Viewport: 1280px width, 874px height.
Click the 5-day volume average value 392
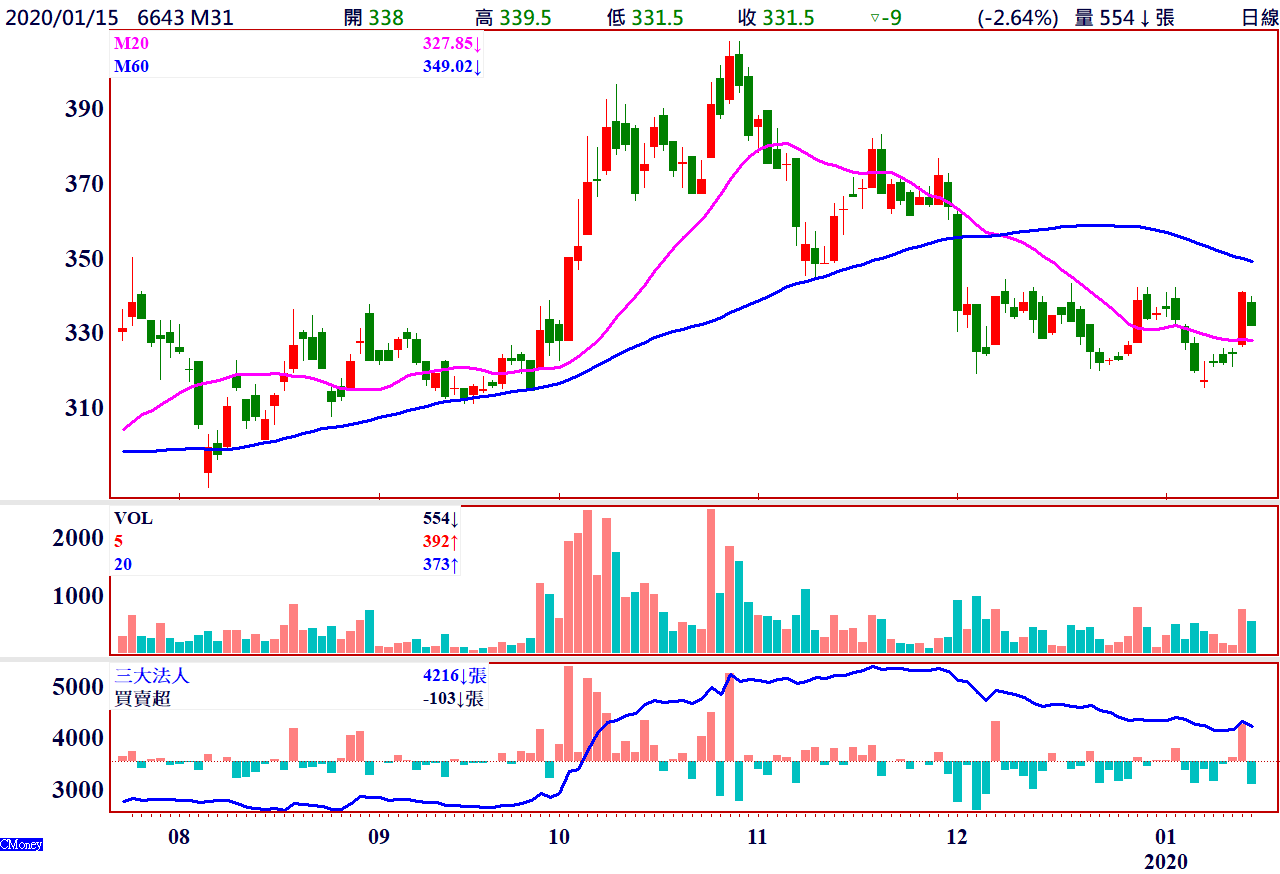[x=440, y=541]
